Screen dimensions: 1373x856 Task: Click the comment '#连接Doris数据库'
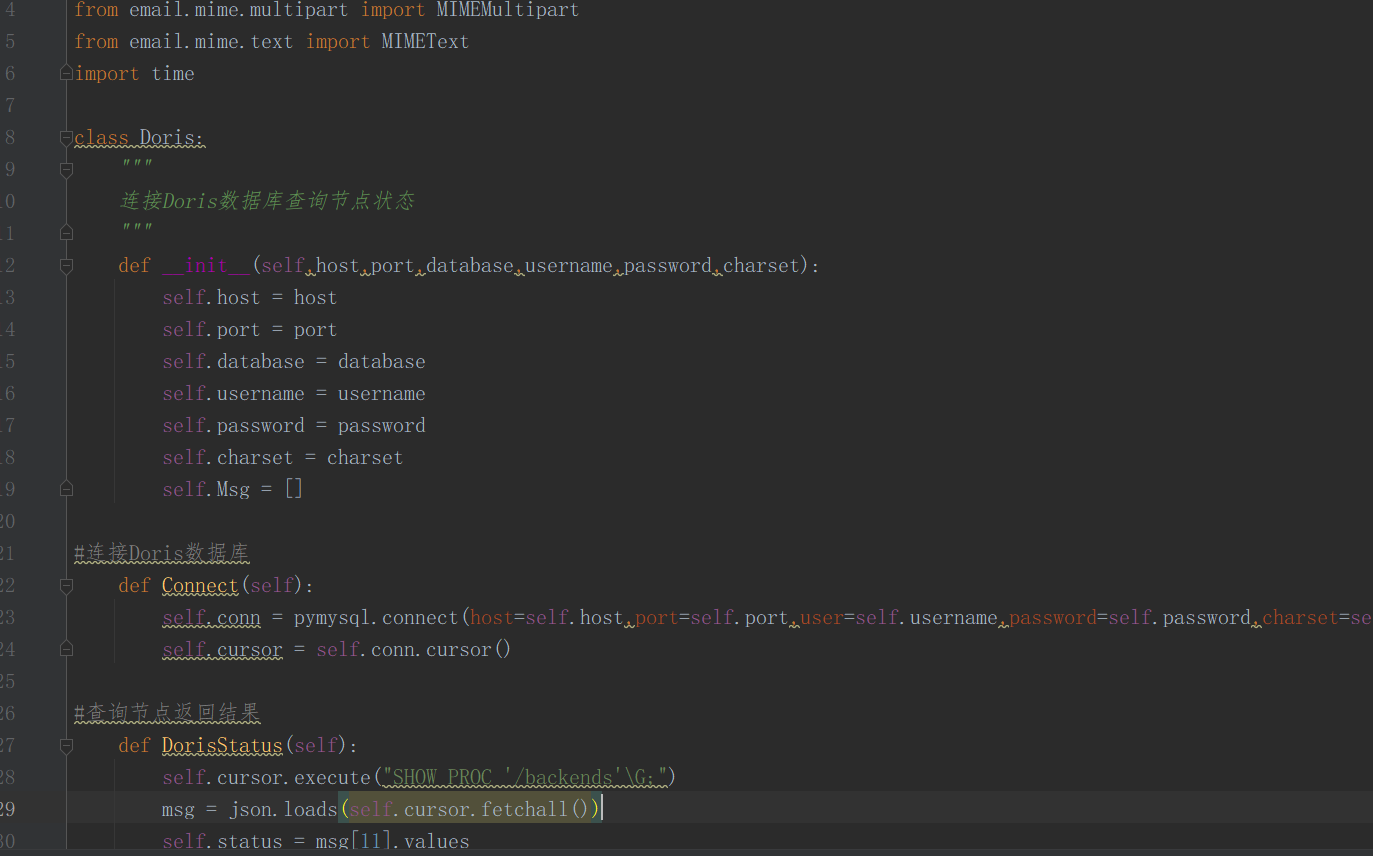coord(161,553)
